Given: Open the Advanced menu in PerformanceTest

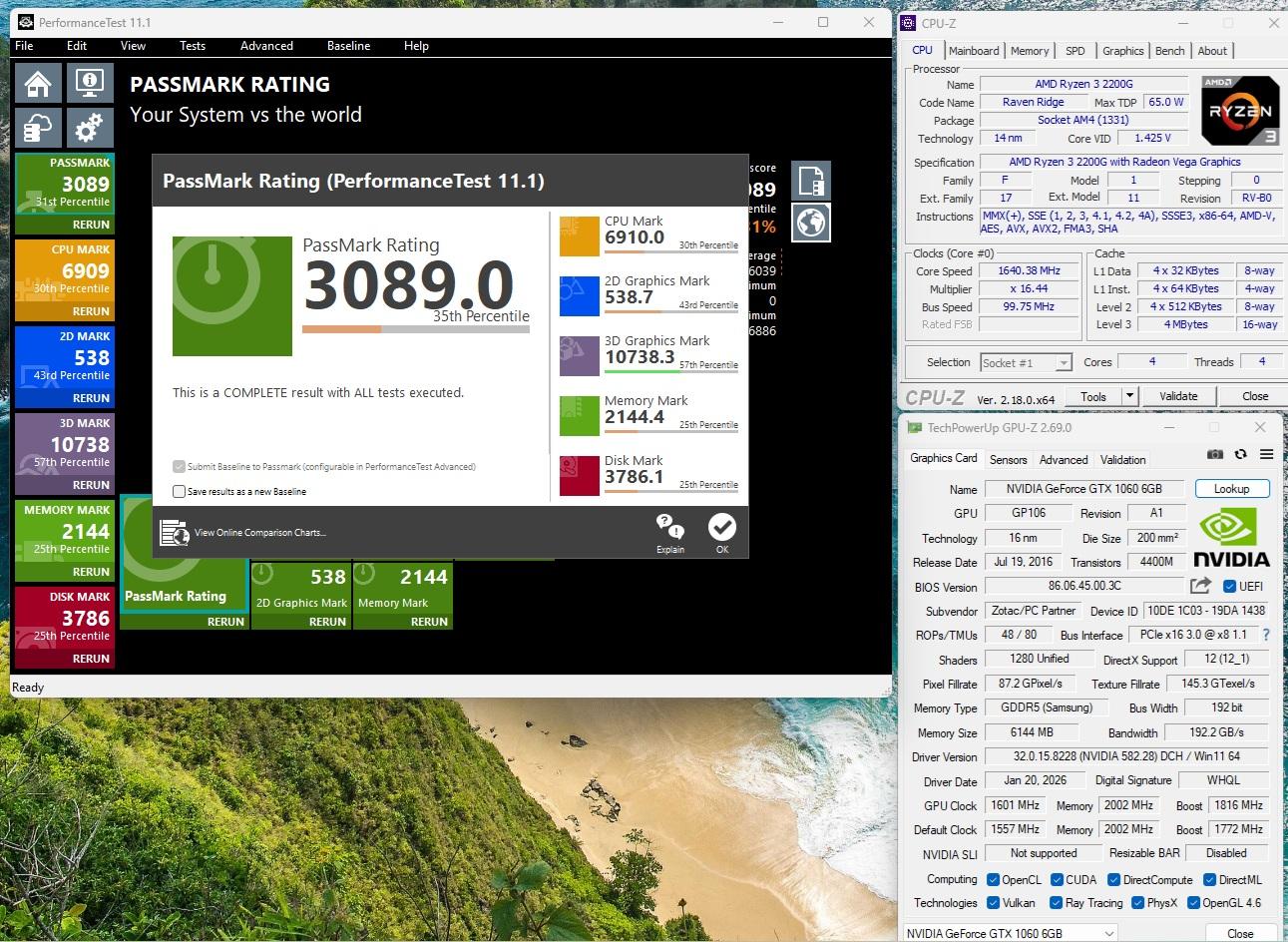Looking at the screenshot, I should 266,46.
